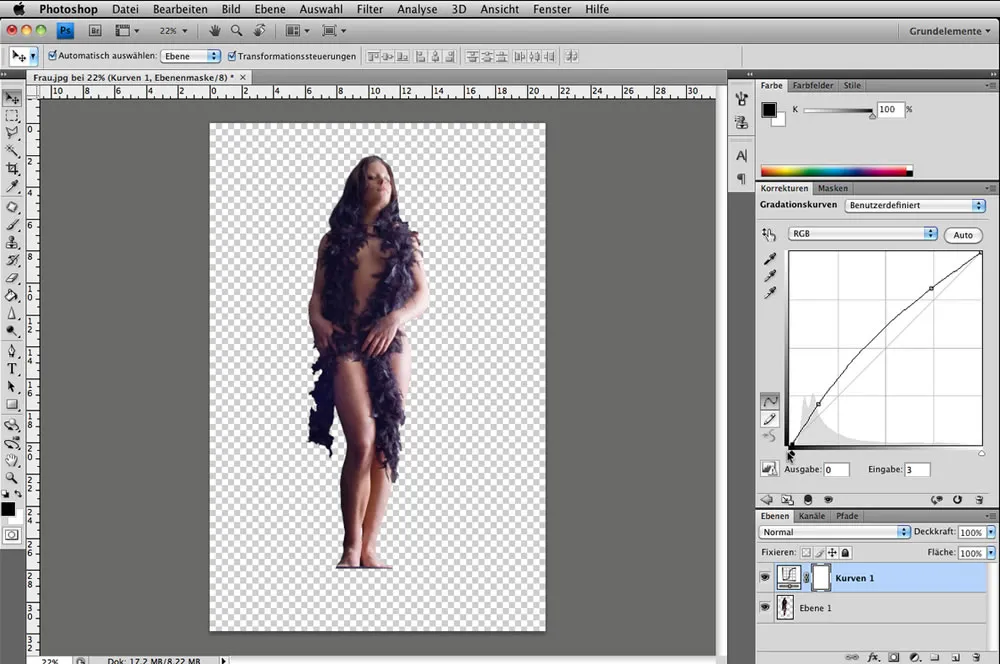Open the Normal blend mode dropdown
This screenshot has height=664, width=1000.
click(x=834, y=532)
